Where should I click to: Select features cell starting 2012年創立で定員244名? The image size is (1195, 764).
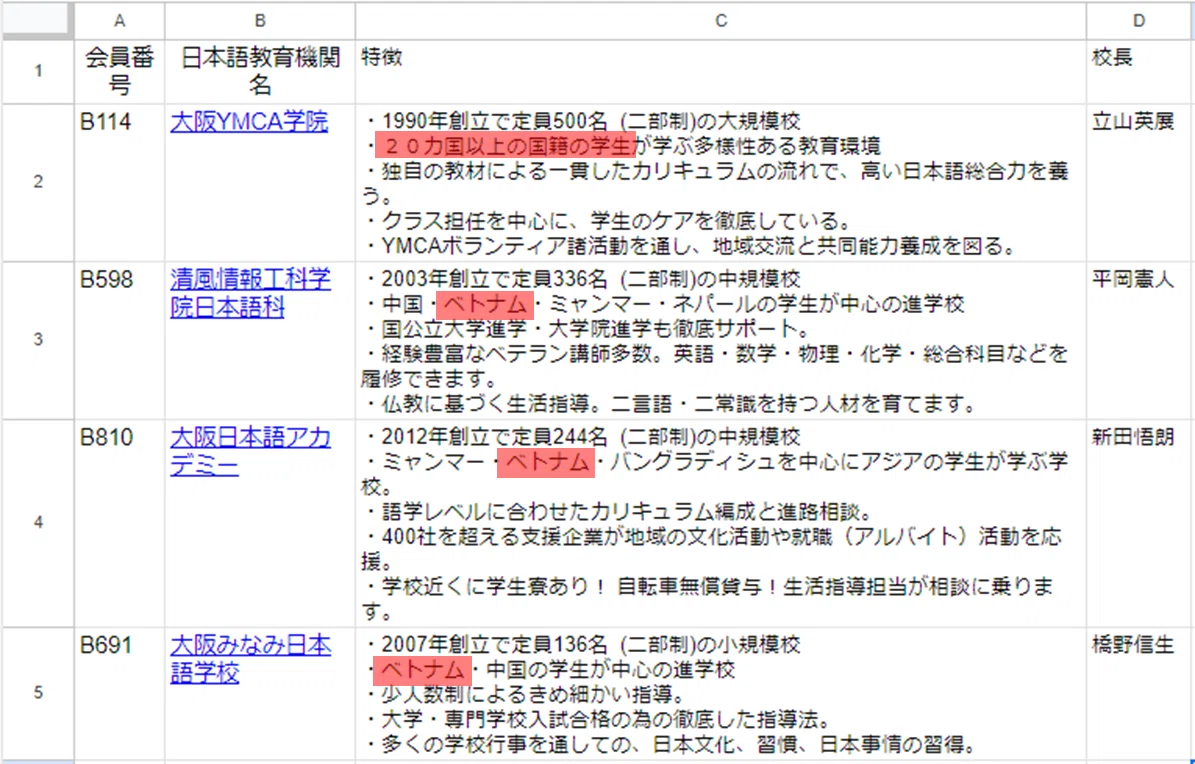[x=720, y=523]
